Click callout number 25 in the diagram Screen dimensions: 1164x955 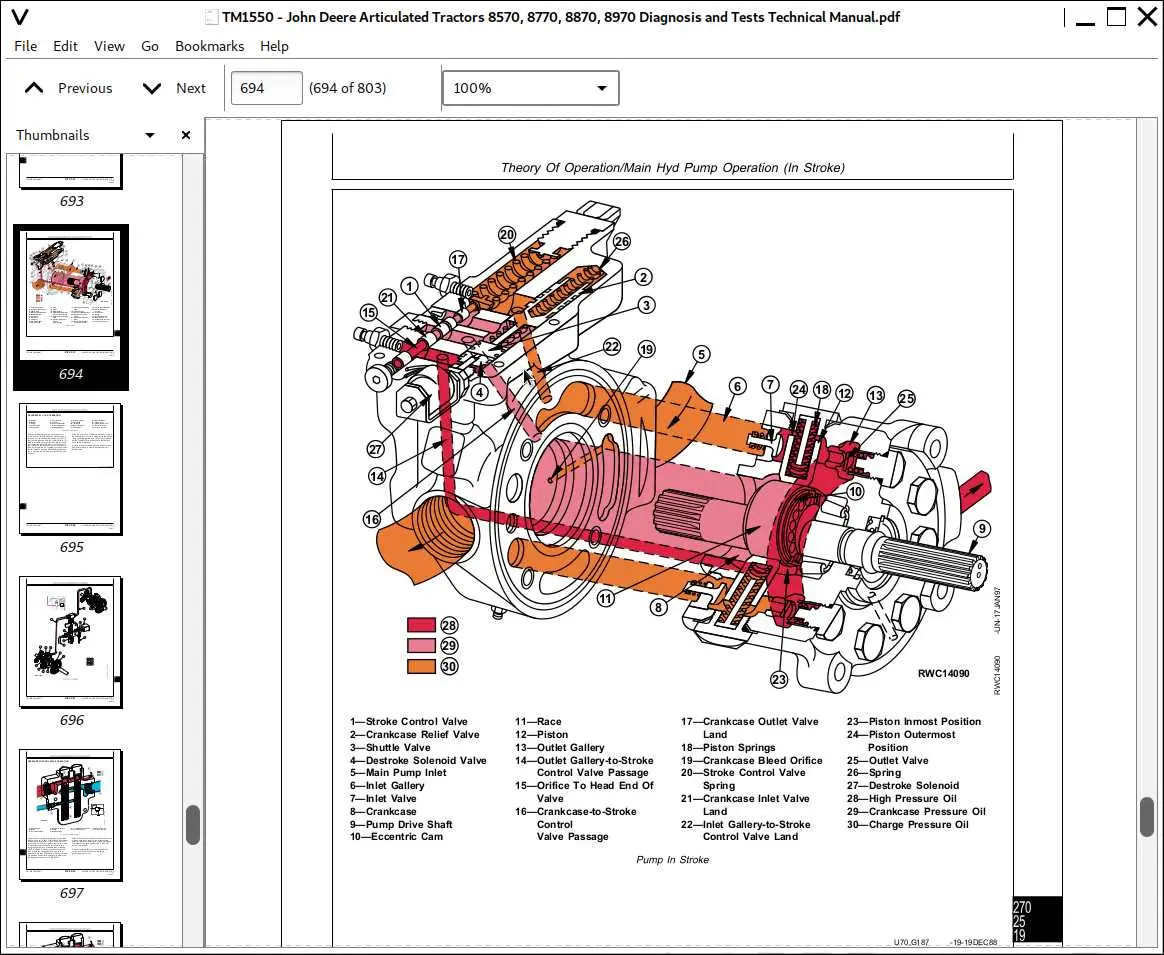point(906,399)
